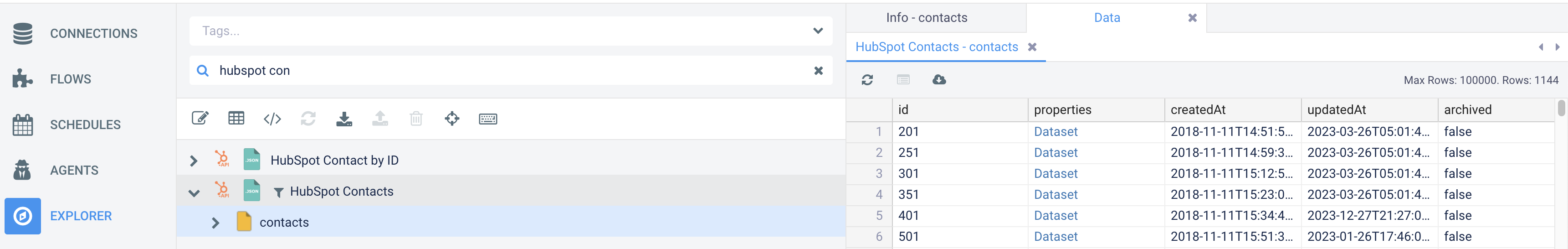Click the hubspot con search field
The image size is (1568, 249).
coord(510,71)
